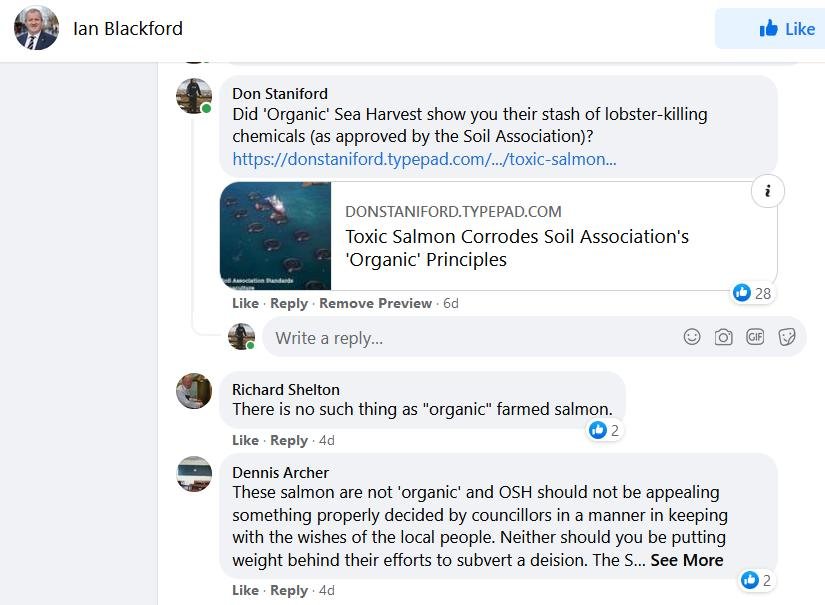Screen dimensions: 825x605
Task: Click Dennis Archer's profile picture
Action: pyautogui.click(x=194, y=473)
